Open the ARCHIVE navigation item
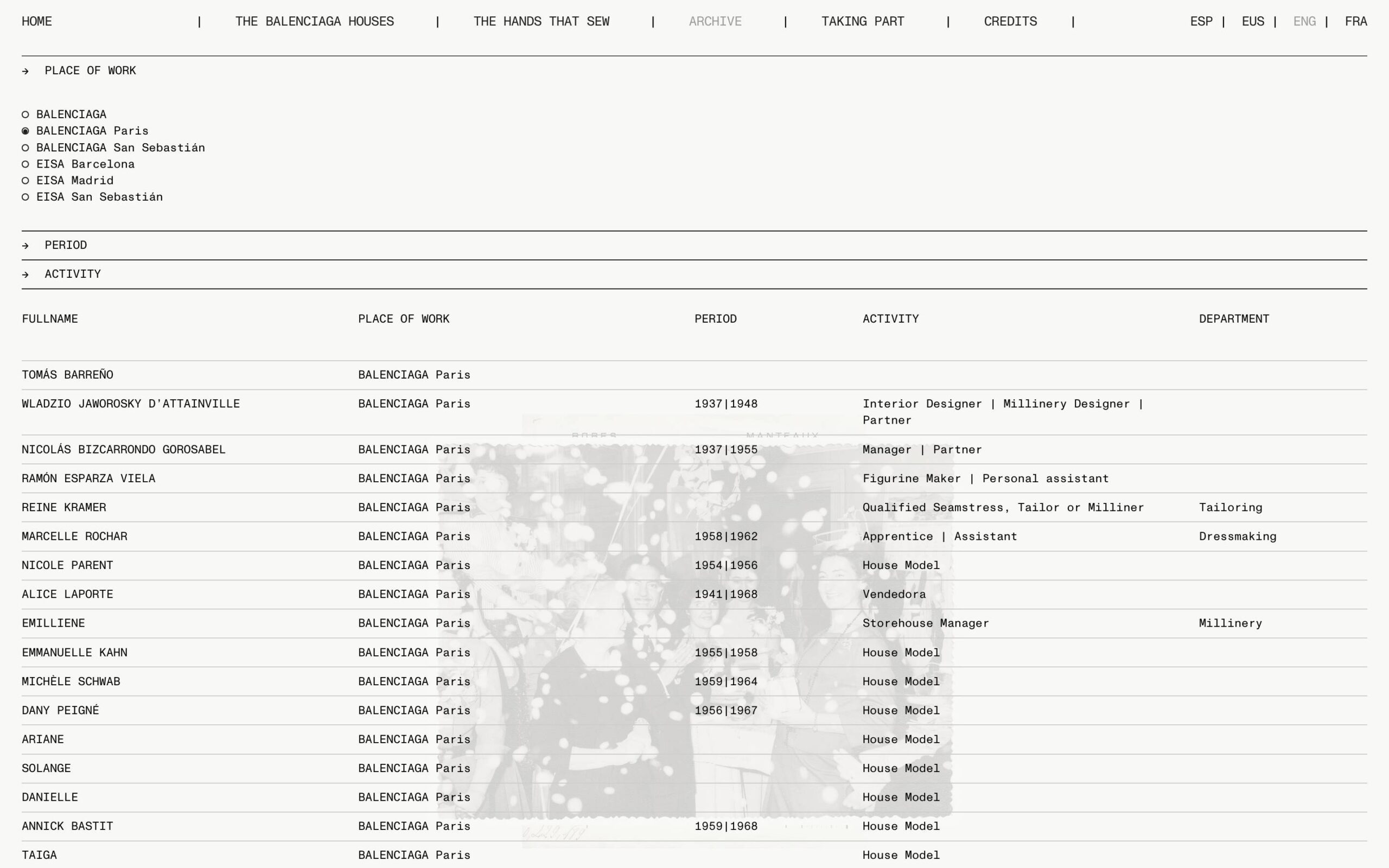1389x868 pixels. pyautogui.click(x=715, y=22)
